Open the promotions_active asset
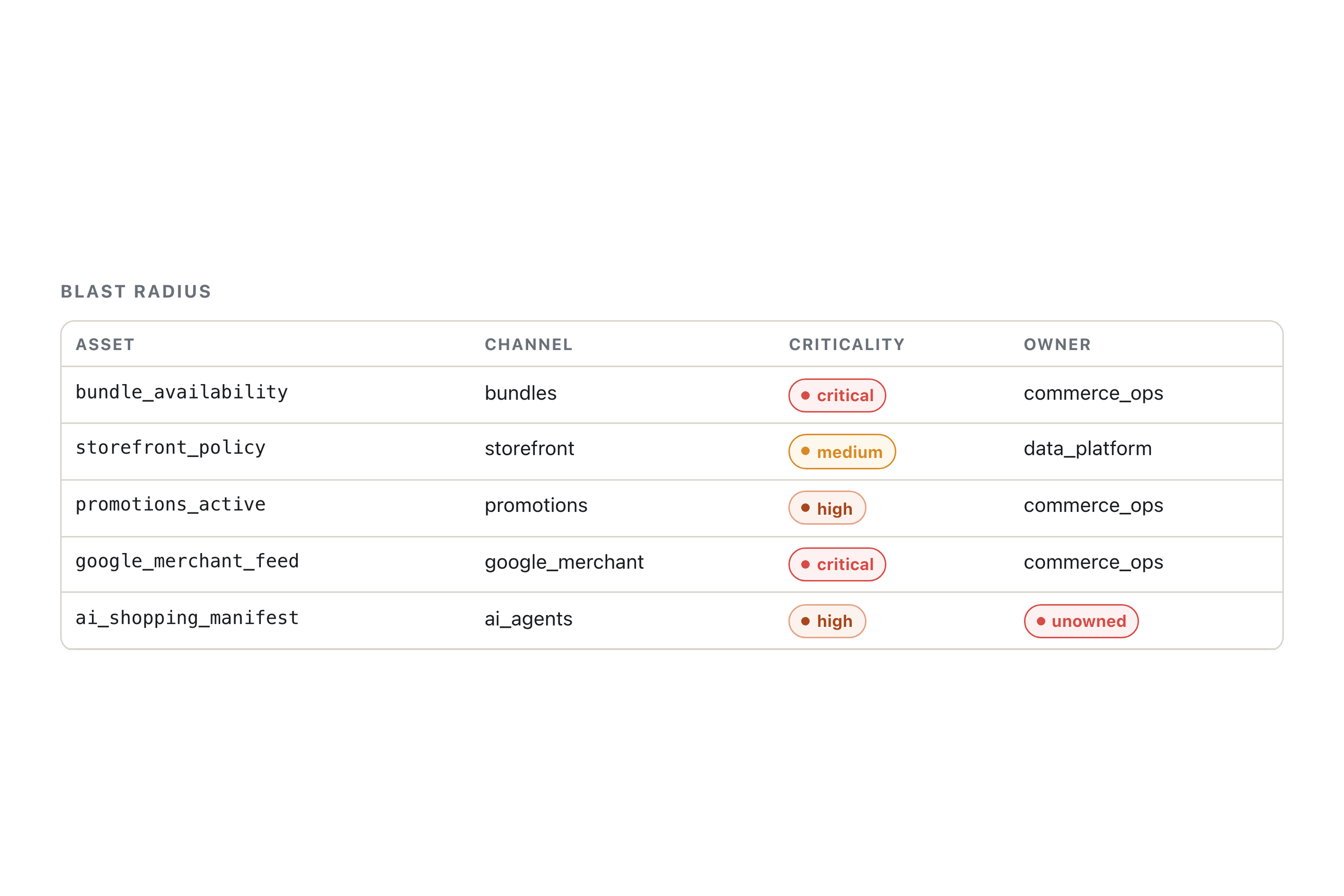The height and width of the screenshot is (896, 1344). tap(170, 504)
